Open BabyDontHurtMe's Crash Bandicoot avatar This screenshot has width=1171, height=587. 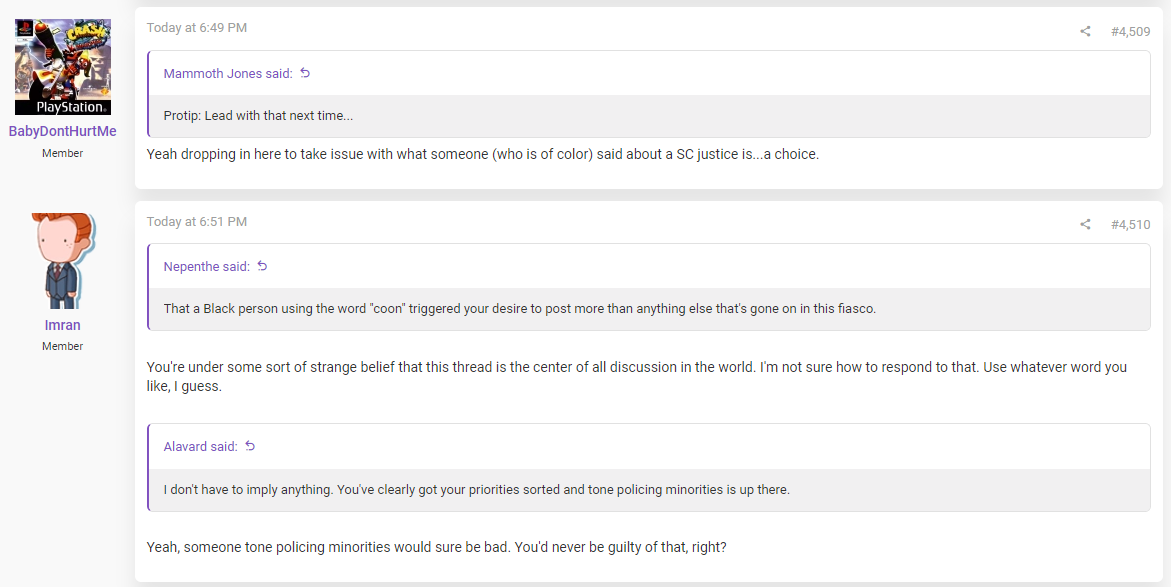(x=63, y=67)
